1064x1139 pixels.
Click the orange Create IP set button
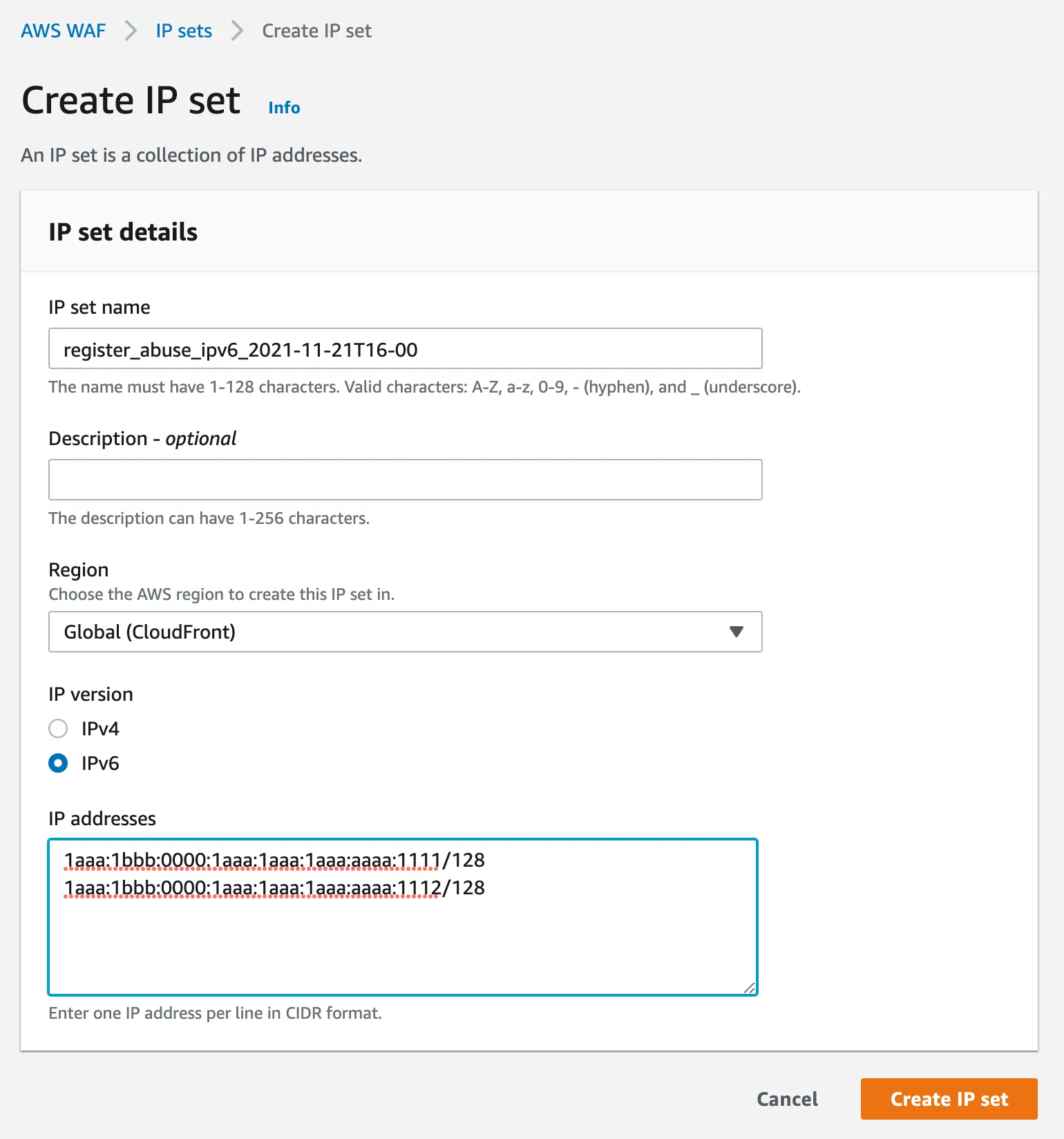949,1099
